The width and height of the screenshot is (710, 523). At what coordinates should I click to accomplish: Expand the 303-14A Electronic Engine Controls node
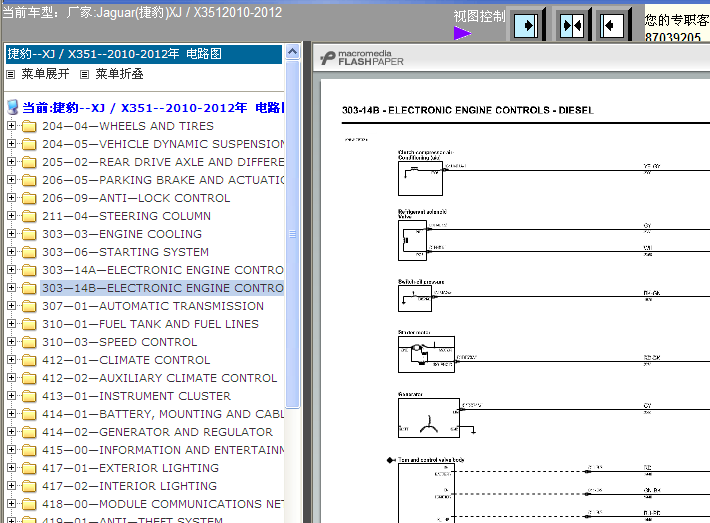point(12,269)
